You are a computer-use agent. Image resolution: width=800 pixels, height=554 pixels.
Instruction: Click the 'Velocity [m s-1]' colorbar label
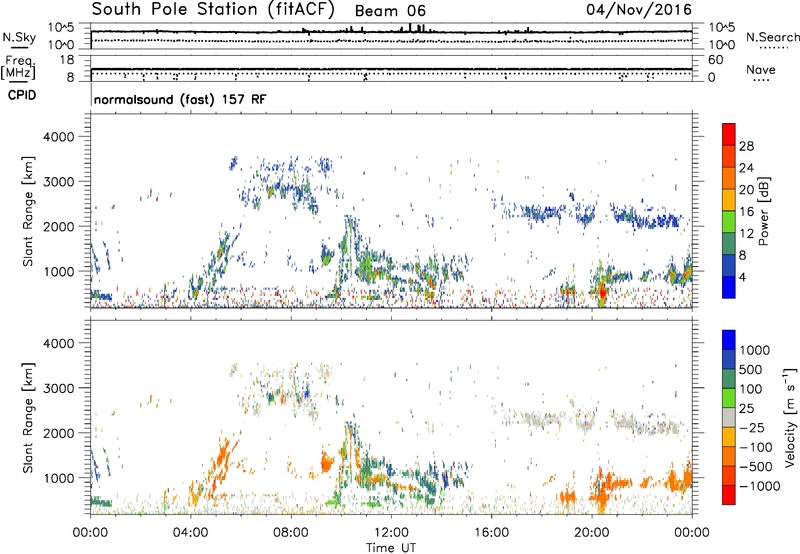(790, 417)
